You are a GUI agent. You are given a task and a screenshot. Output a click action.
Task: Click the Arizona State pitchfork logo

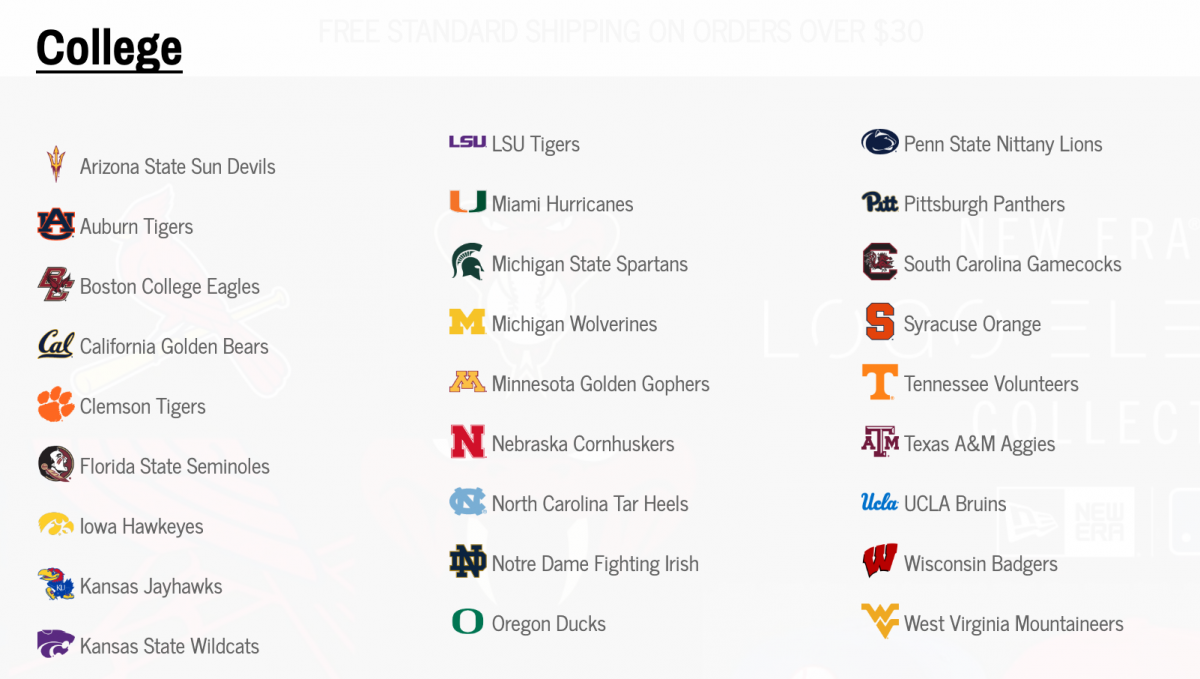pos(56,164)
